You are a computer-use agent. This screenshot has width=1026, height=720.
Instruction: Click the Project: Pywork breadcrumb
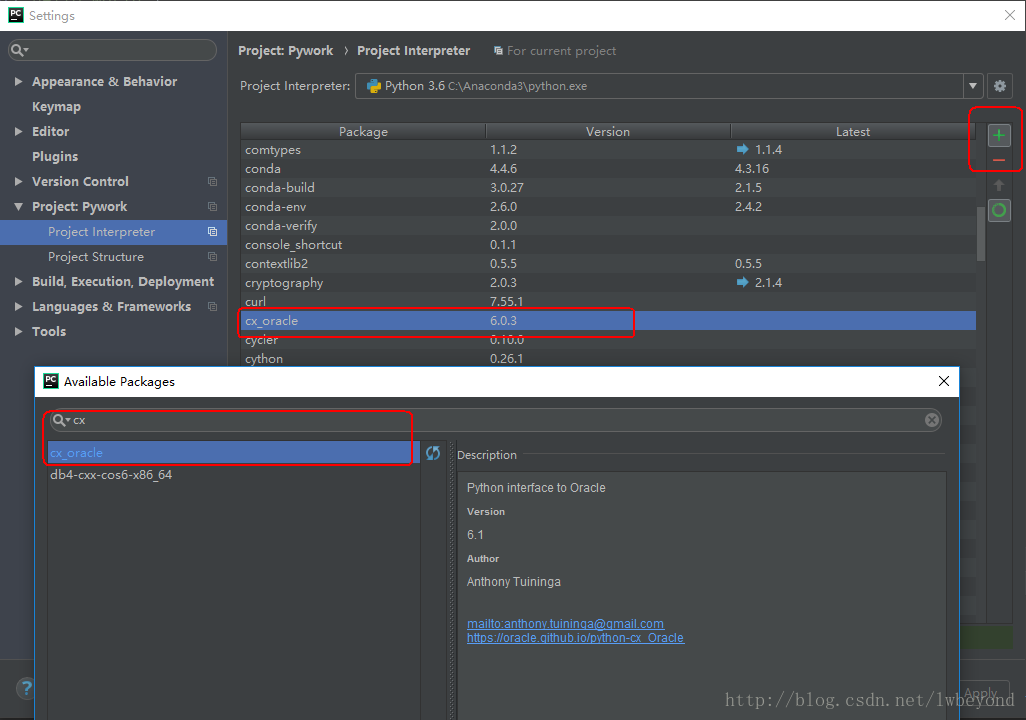pyautogui.click(x=285, y=50)
